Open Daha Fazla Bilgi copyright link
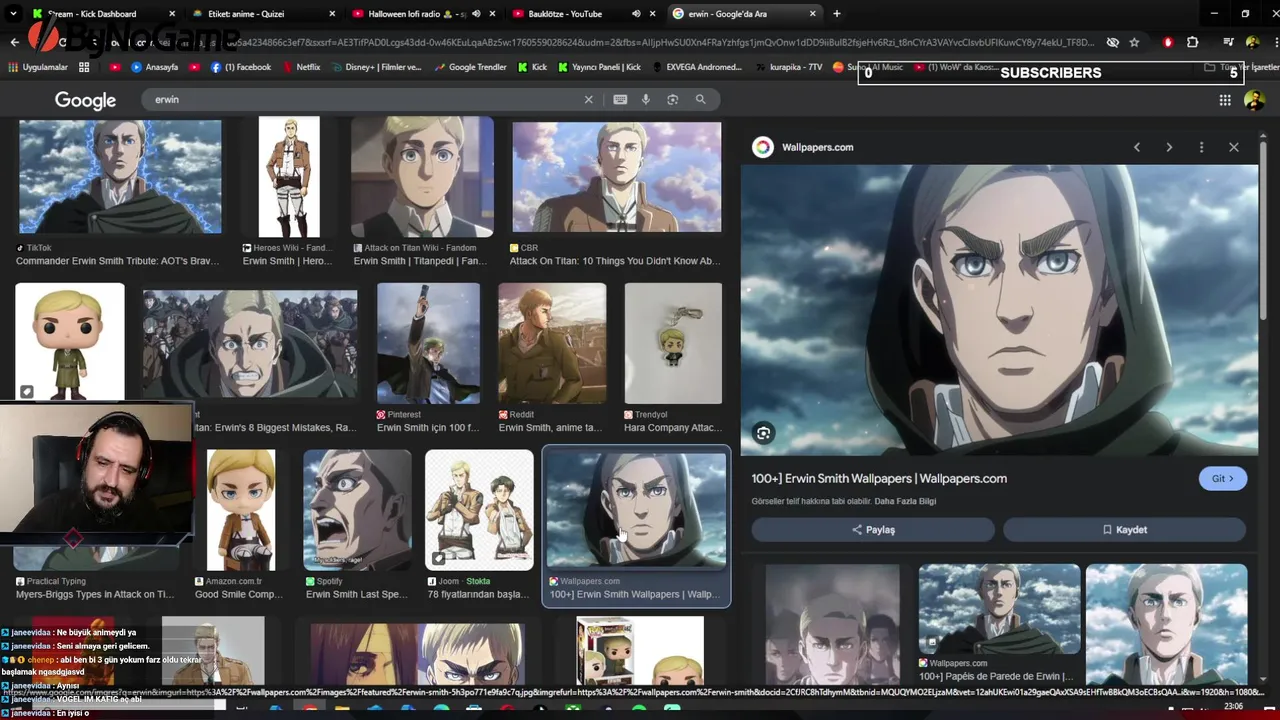Viewport: 1280px width, 720px height. (x=905, y=501)
